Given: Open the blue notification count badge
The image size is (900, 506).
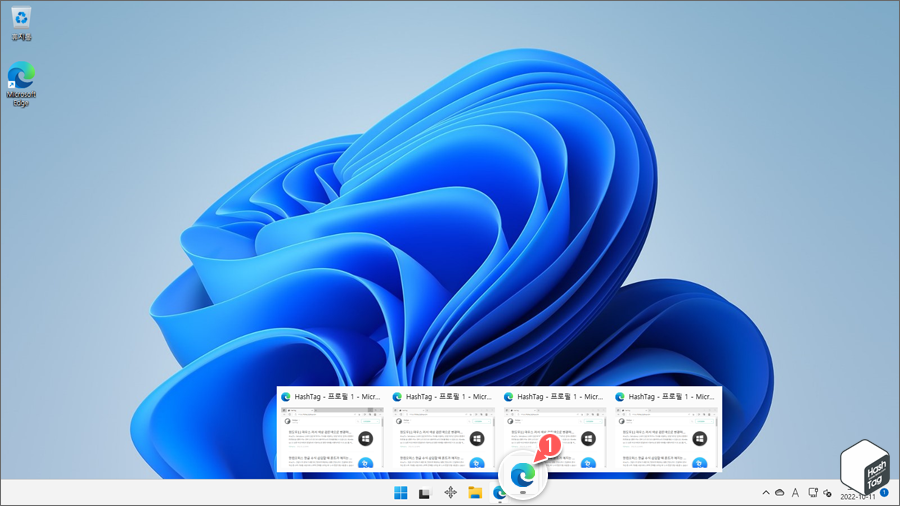Looking at the screenshot, I should [885, 493].
